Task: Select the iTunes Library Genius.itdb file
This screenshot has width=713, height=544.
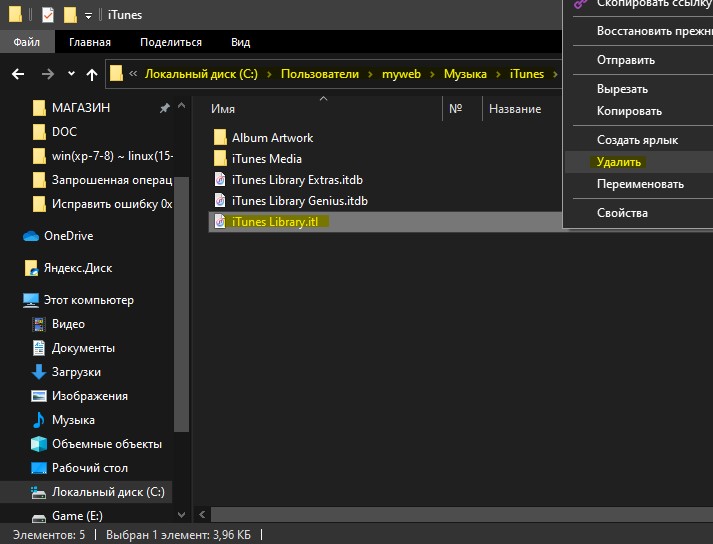Action: click(291, 201)
